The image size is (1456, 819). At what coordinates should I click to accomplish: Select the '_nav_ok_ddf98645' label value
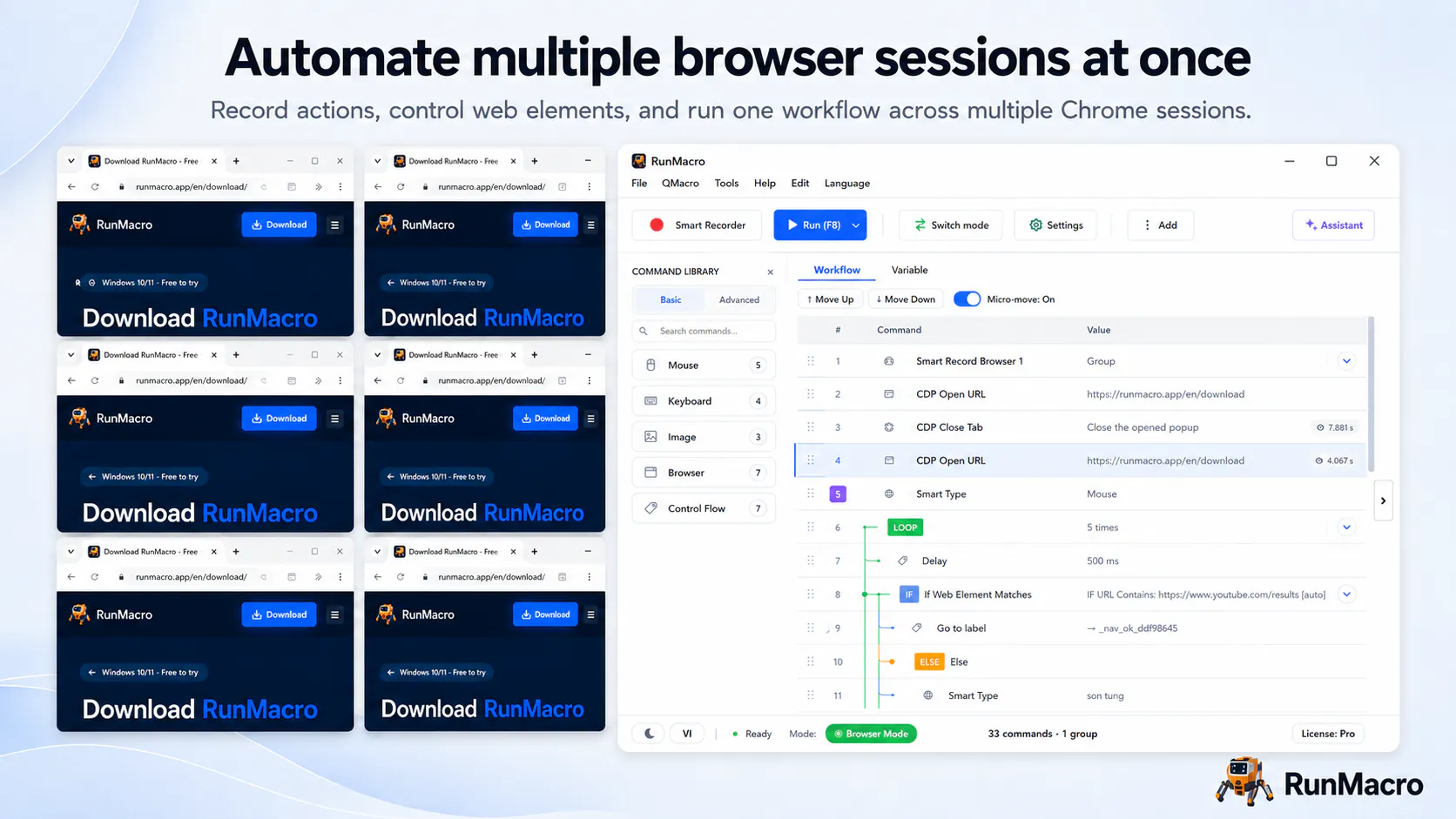tap(1132, 628)
